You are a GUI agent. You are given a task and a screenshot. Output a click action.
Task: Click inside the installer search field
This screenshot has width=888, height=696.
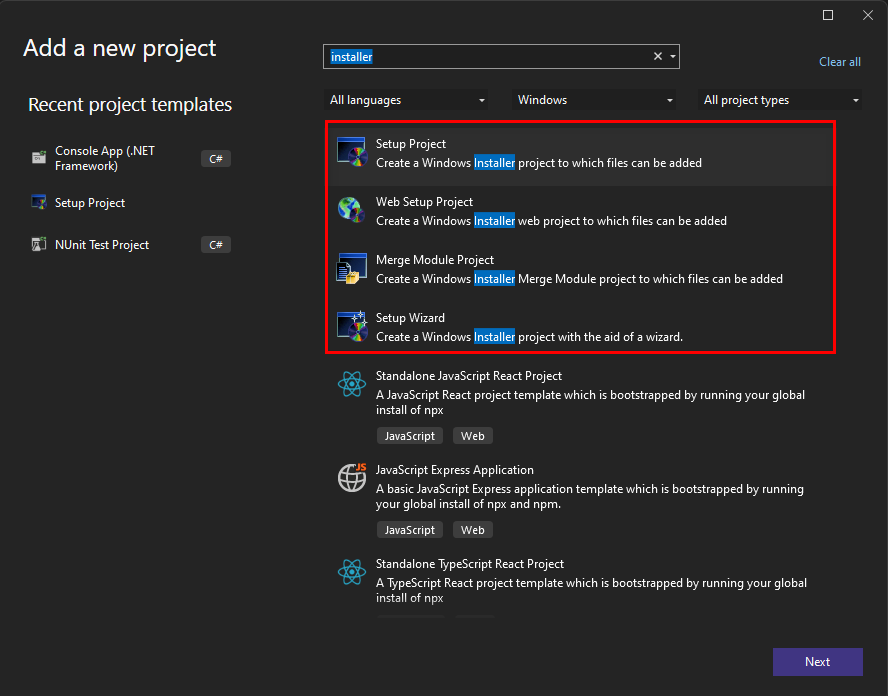(480, 56)
